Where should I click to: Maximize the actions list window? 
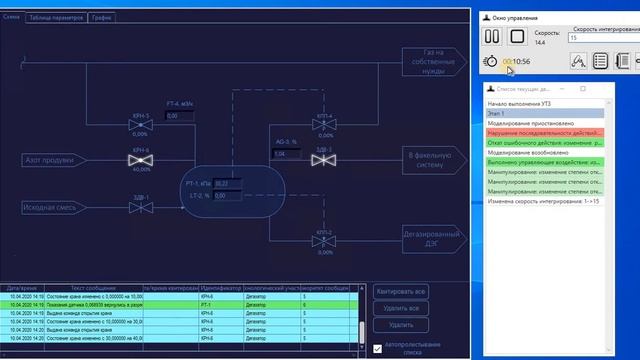point(583,89)
